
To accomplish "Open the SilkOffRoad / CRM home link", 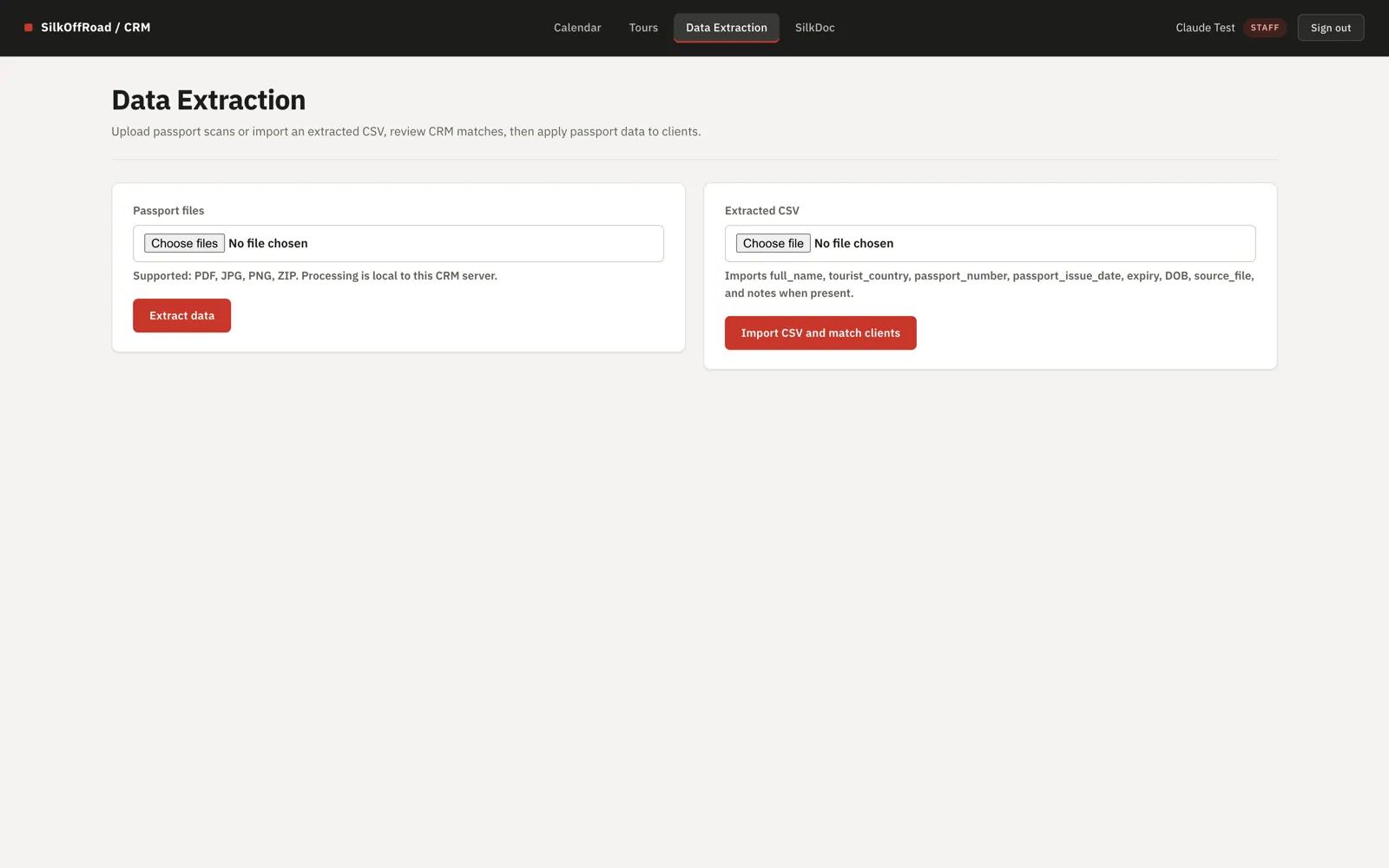I will (x=88, y=28).
